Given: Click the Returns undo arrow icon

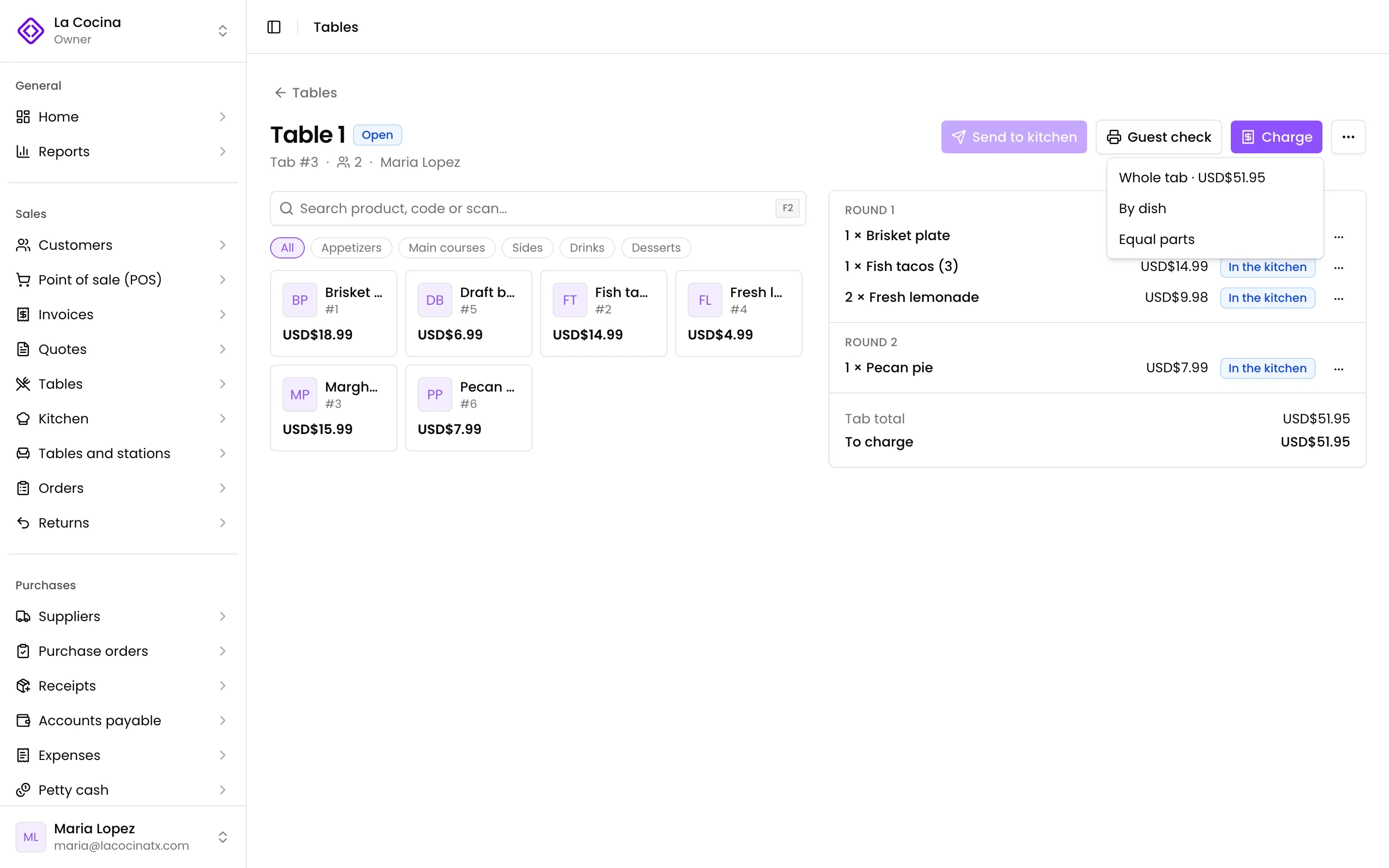Looking at the screenshot, I should point(23,523).
